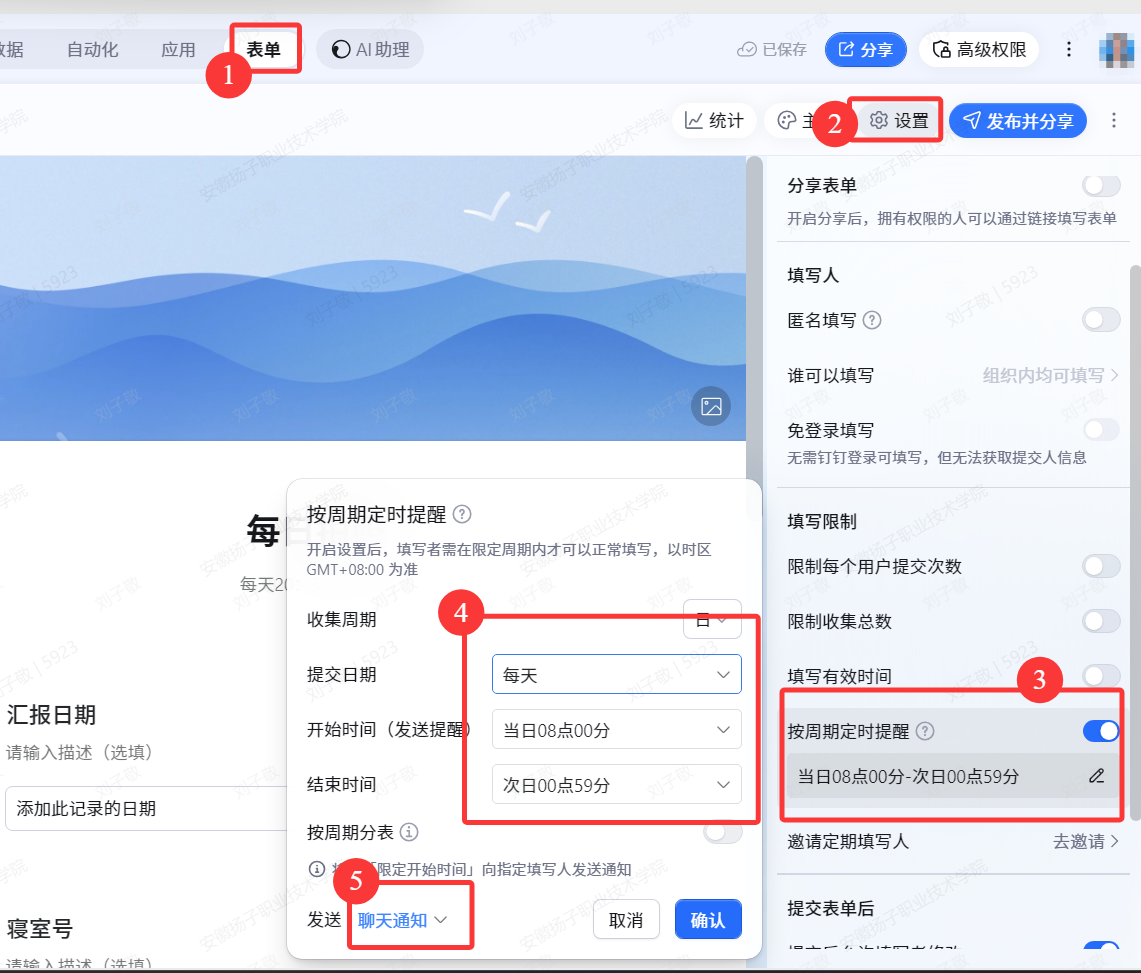Click the theme palette icon
This screenshot has height=973, width=1141.
coord(787,120)
